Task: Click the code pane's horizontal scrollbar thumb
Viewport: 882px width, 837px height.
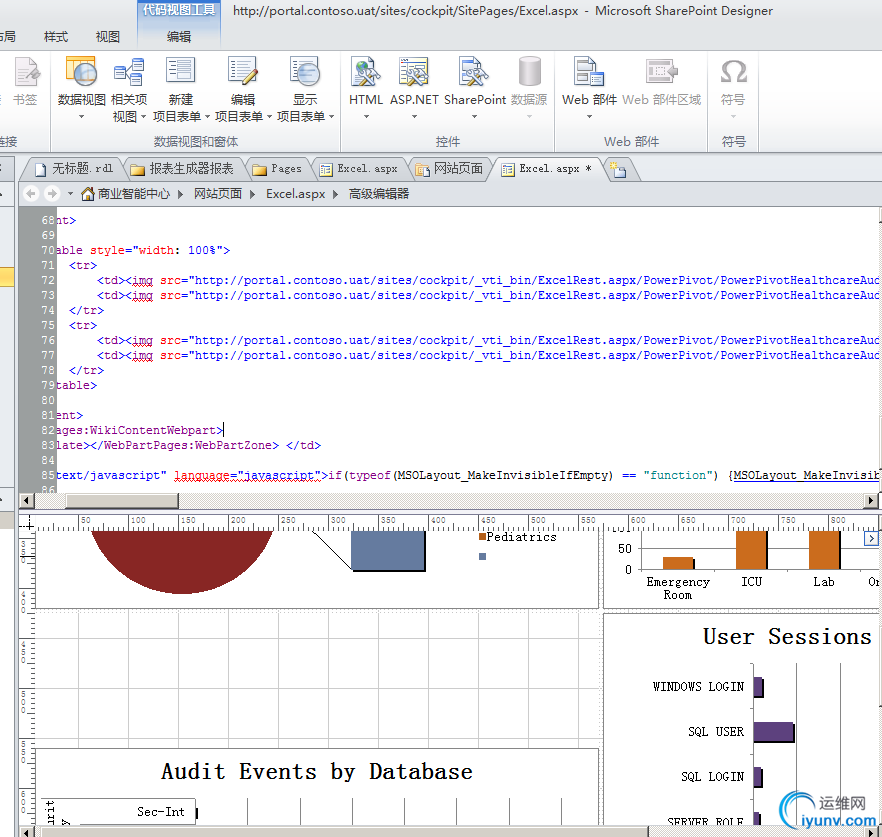Action: pyautogui.click(x=122, y=500)
